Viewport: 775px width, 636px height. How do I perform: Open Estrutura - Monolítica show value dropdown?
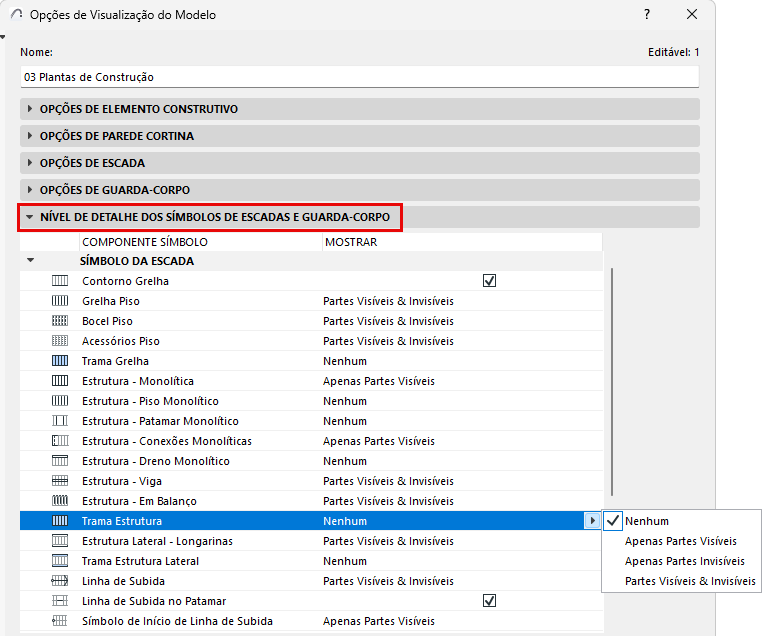(x=379, y=381)
